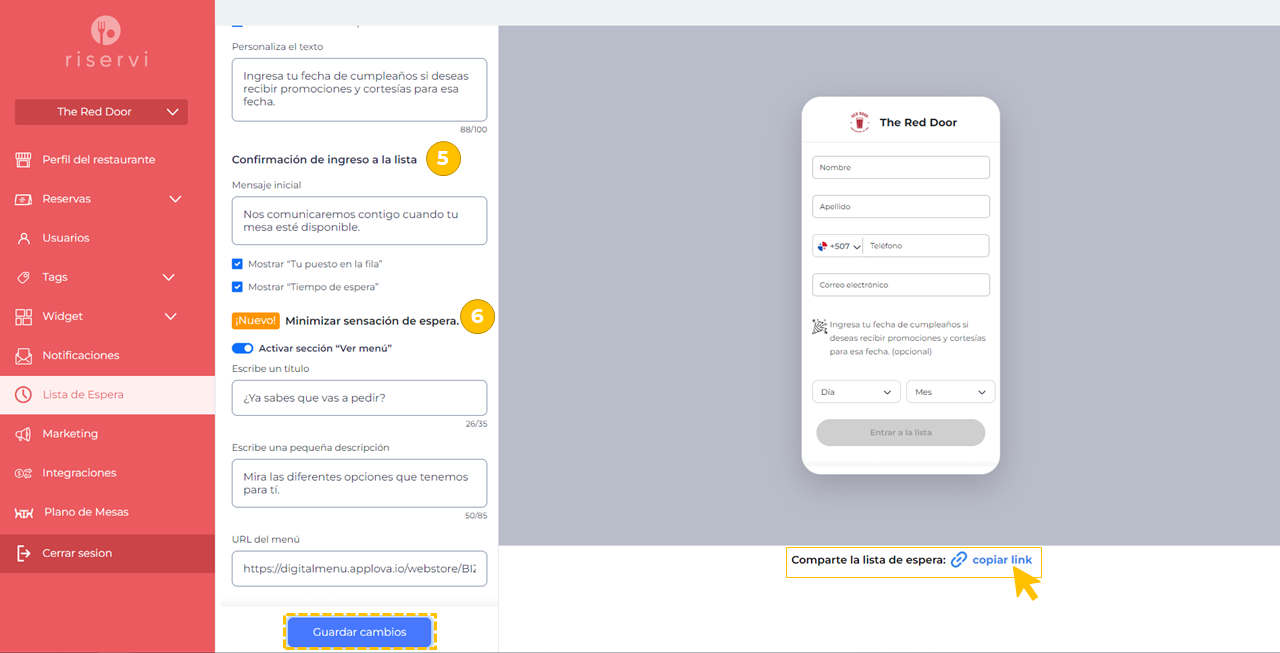Click the URL del menú field
Image resolution: width=1280 pixels, height=653 pixels.
[x=359, y=568]
